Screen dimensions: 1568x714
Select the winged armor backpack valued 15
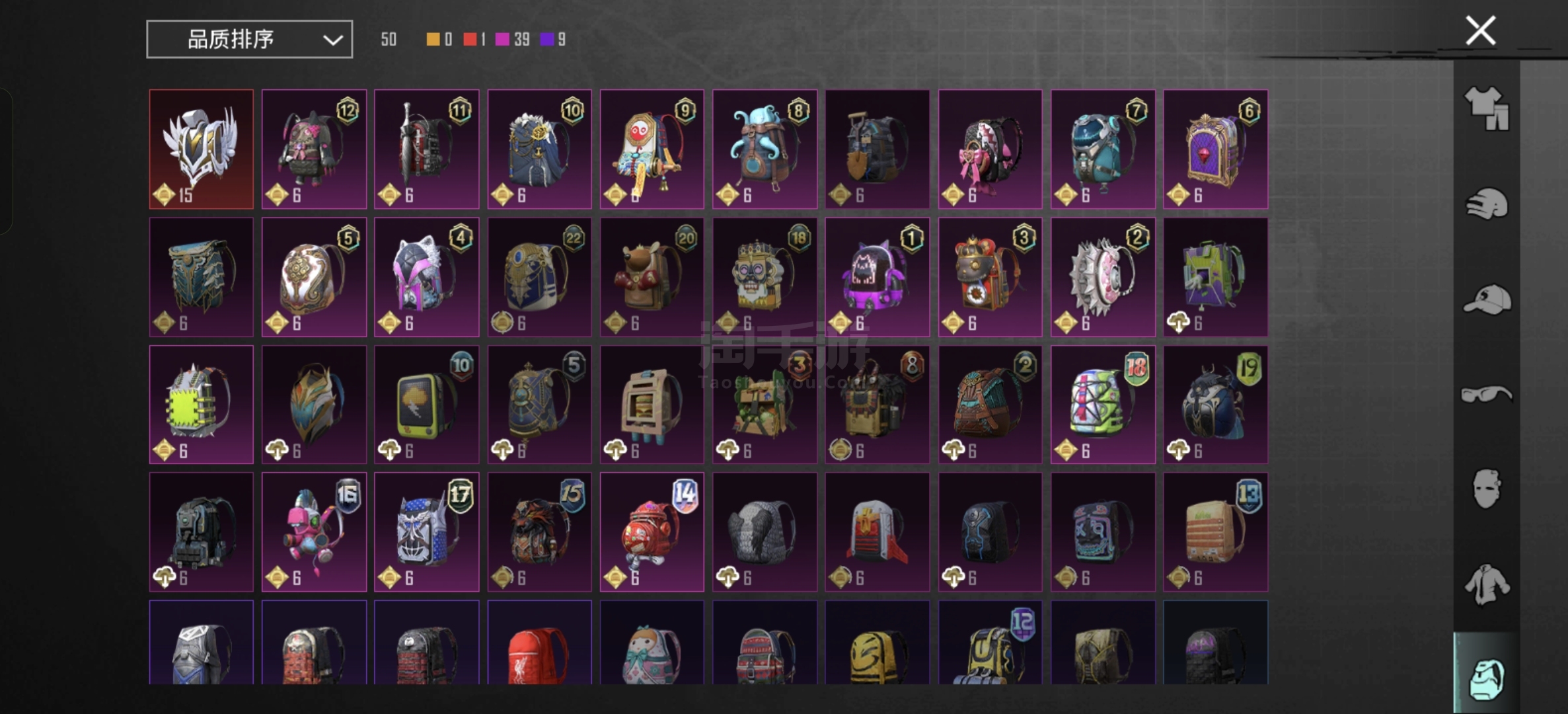tap(202, 149)
